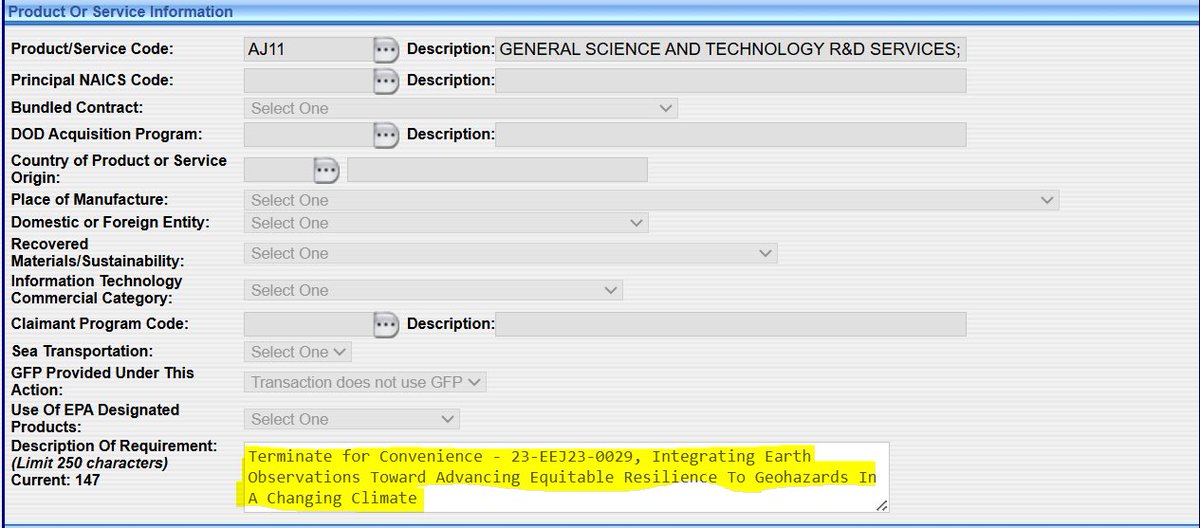This screenshot has width=1200, height=528.
Task: Click the Principal NAICS Code input field
Action: click(x=308, y=81)
